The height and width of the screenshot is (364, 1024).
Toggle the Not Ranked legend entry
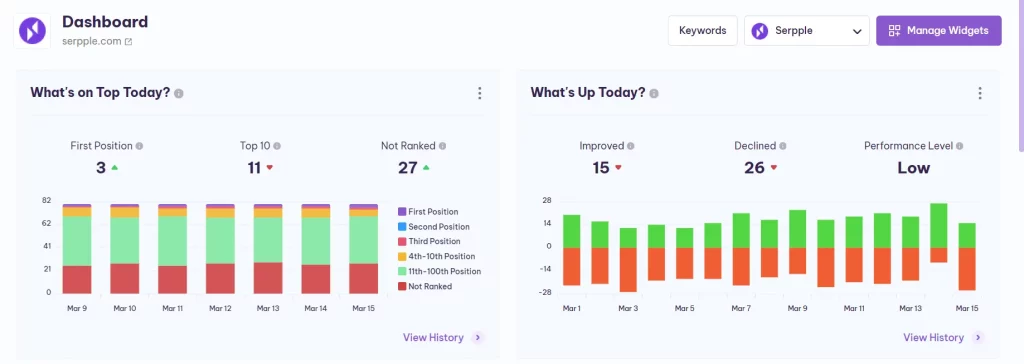point(424,286)
